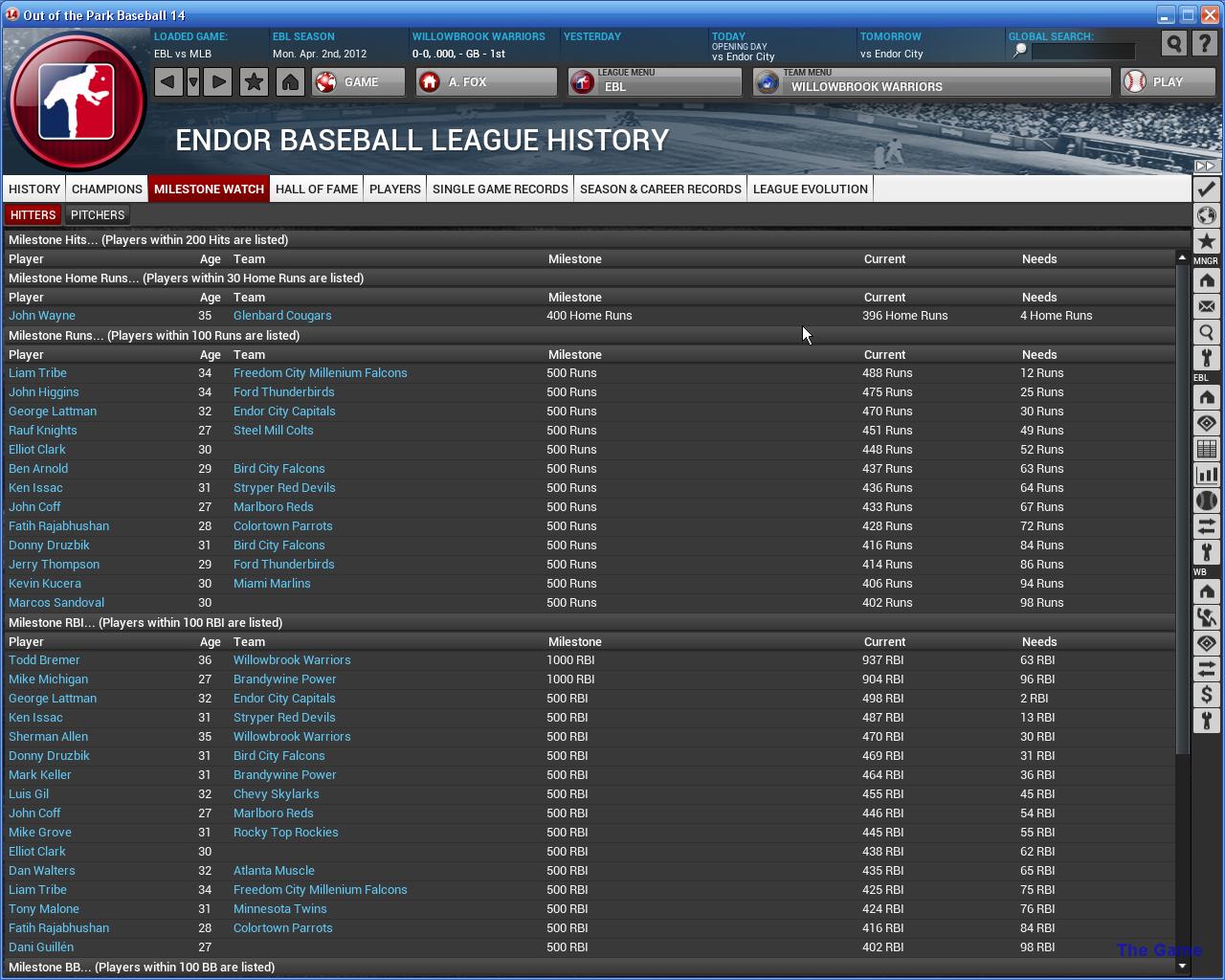Click the checkmark icon in right sidebar
The image size is (1225, 980).
pyautogui.click(x=1206, y=189)
